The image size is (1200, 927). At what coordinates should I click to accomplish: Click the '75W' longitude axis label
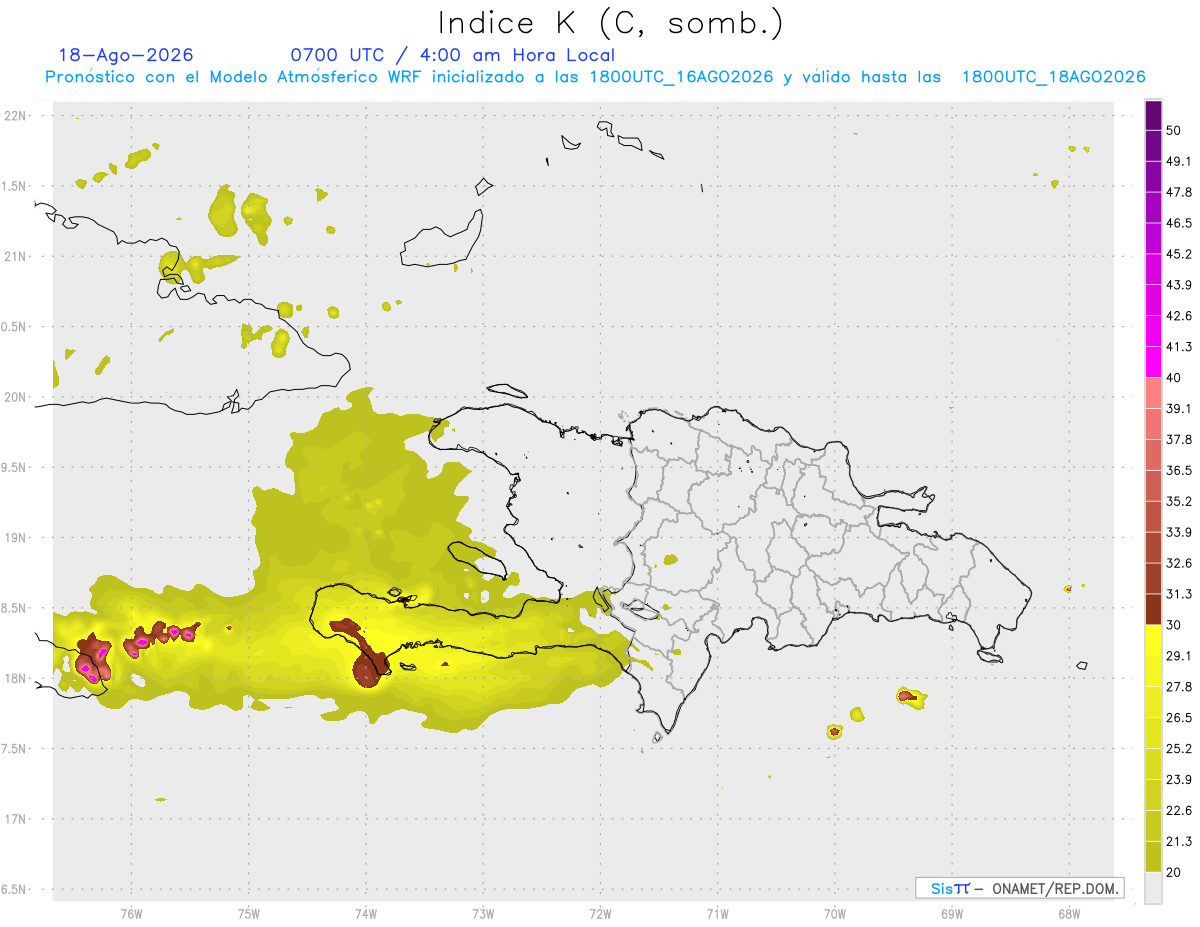[x=248, y=914]
